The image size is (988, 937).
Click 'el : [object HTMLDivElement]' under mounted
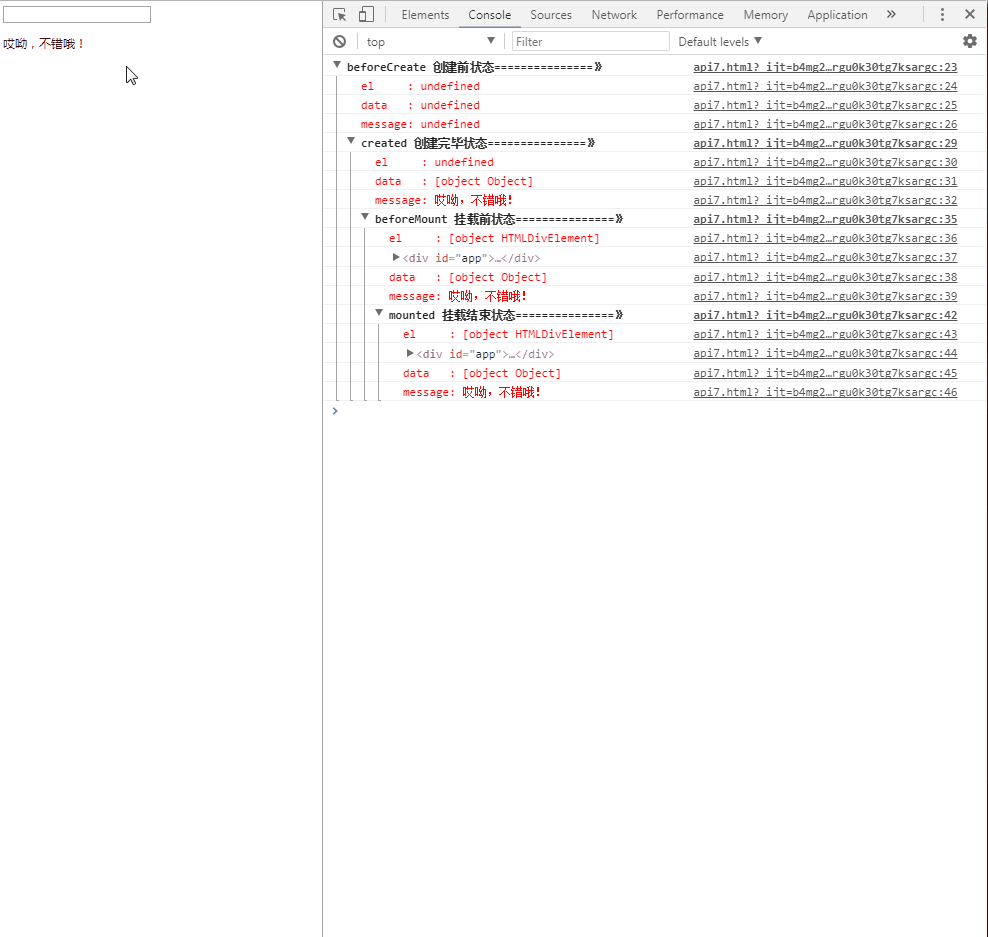point(508,334)
